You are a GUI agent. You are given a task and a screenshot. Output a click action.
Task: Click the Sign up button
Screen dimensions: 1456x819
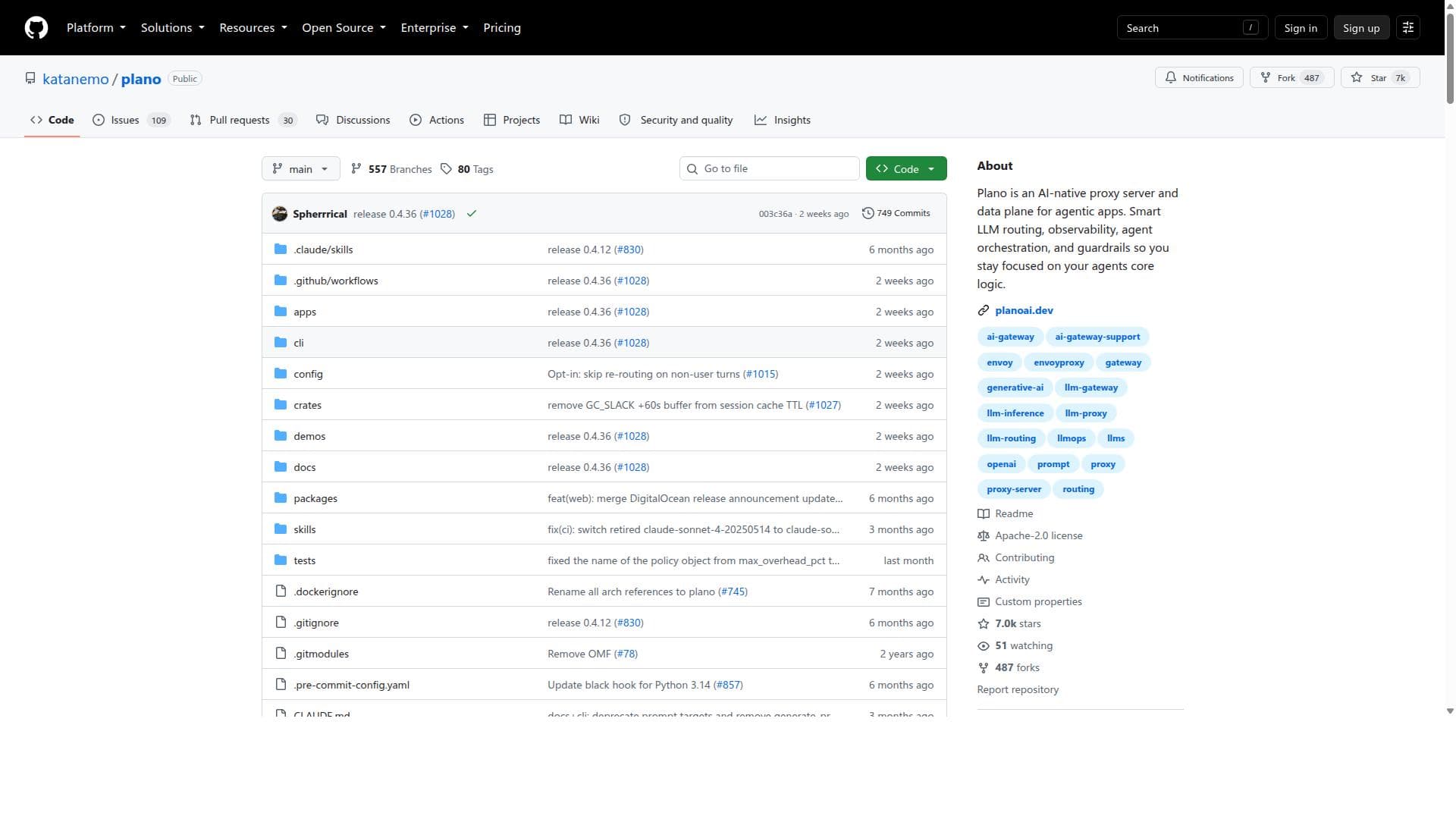[1361, 28]
